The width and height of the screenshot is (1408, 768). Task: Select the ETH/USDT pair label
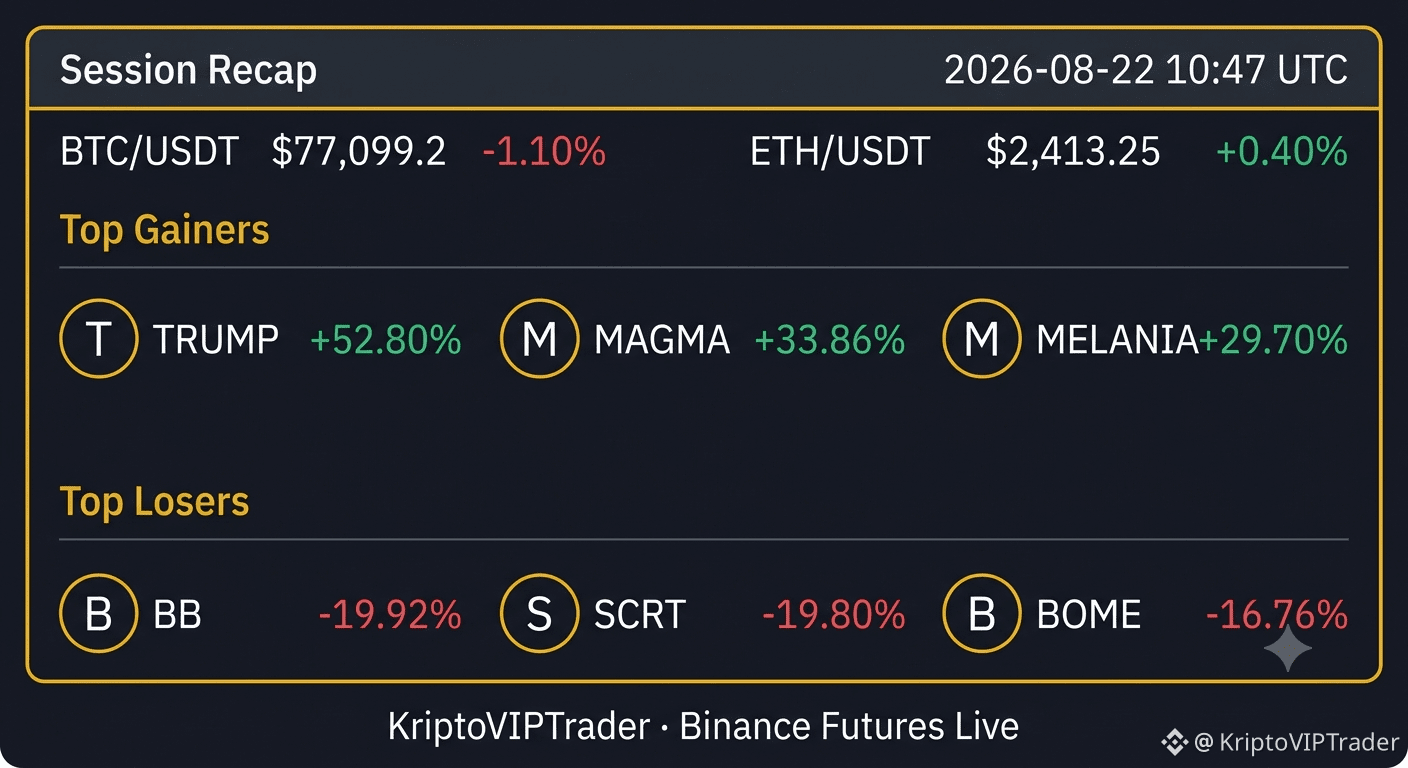840,152
